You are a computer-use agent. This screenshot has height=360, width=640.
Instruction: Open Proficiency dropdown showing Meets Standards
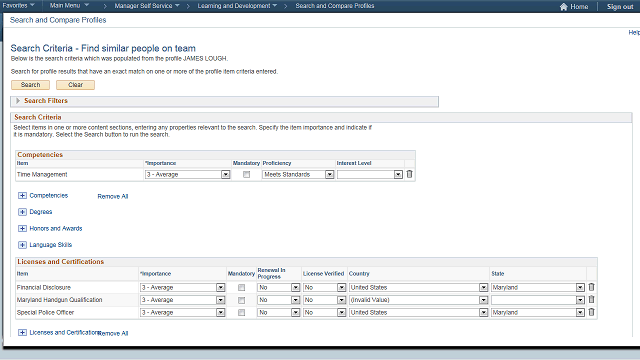point(298,174)
